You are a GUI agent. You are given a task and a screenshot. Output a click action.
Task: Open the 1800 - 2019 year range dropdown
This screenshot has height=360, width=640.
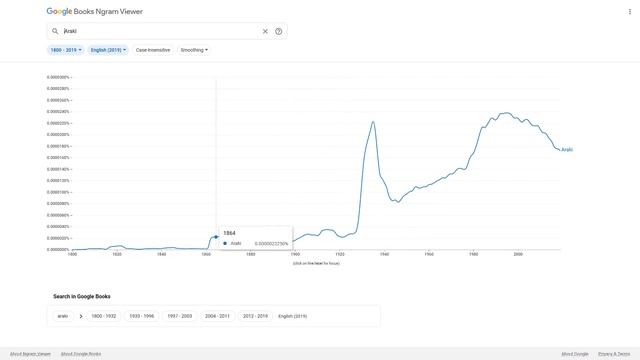66,50
